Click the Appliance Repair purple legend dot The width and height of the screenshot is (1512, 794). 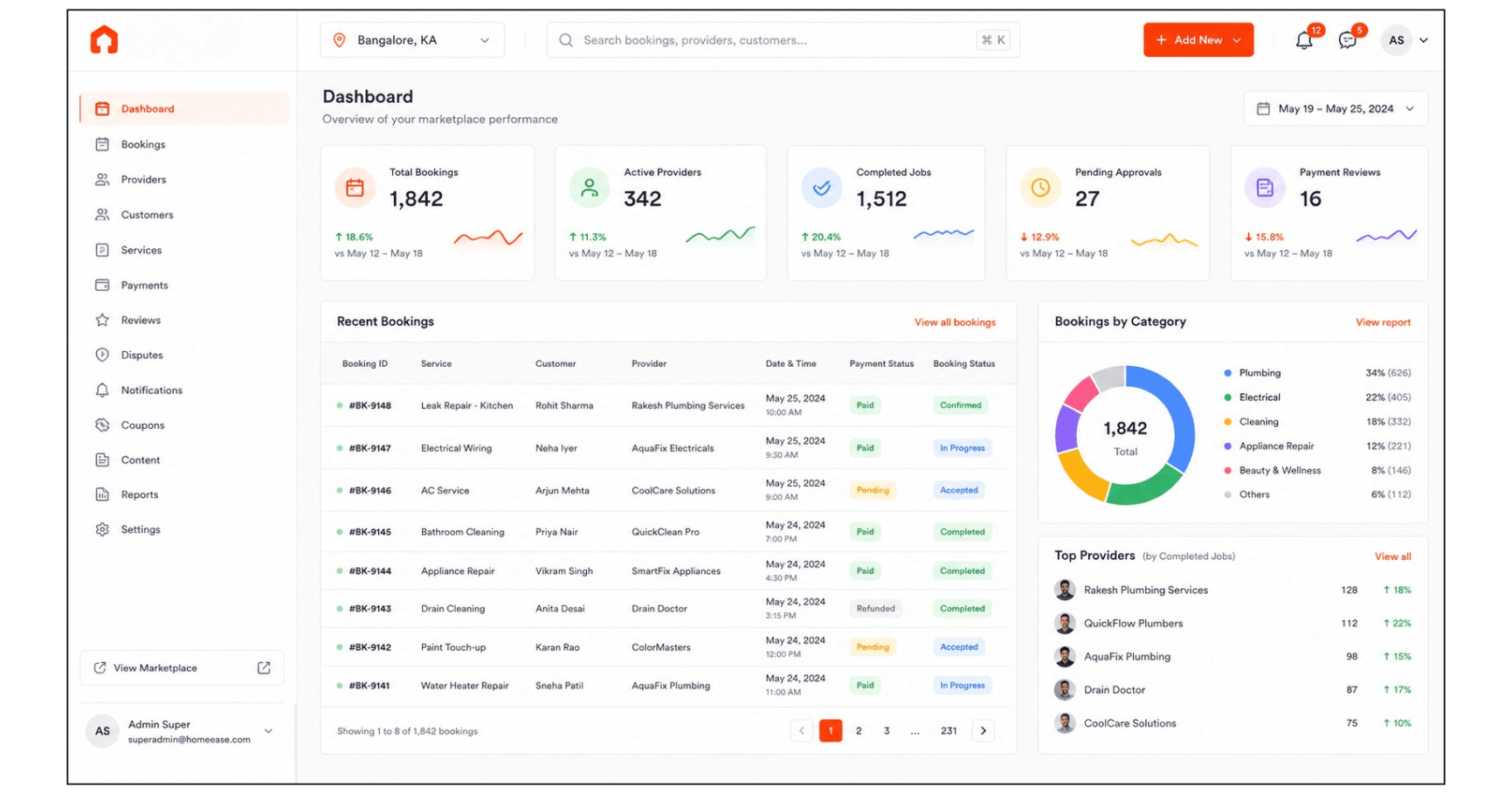(x=1227, y=446)
